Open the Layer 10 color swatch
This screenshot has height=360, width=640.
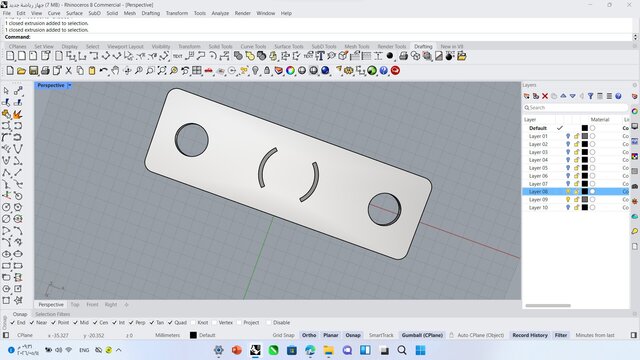[585, 208]
